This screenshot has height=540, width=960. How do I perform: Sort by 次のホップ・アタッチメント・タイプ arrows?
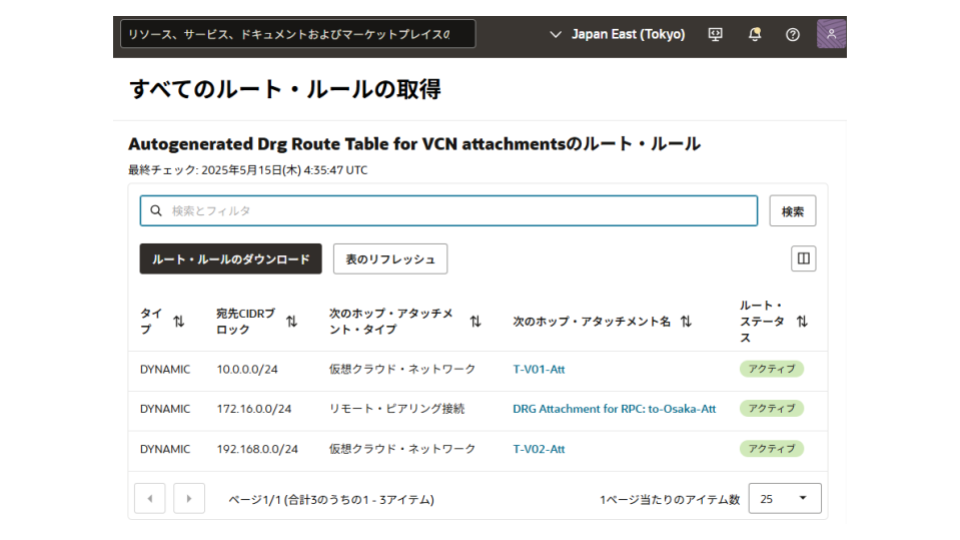(x=475, y=321)
